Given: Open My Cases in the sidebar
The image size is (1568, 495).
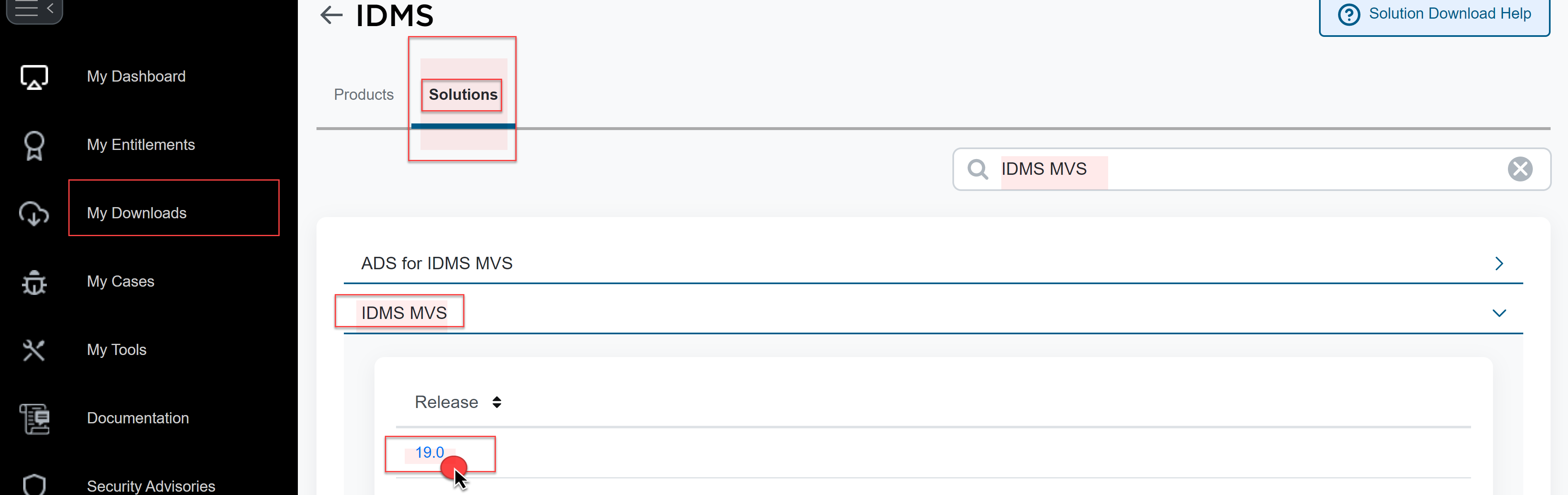Looking at the screenshot, I should [x=121, y=281].
